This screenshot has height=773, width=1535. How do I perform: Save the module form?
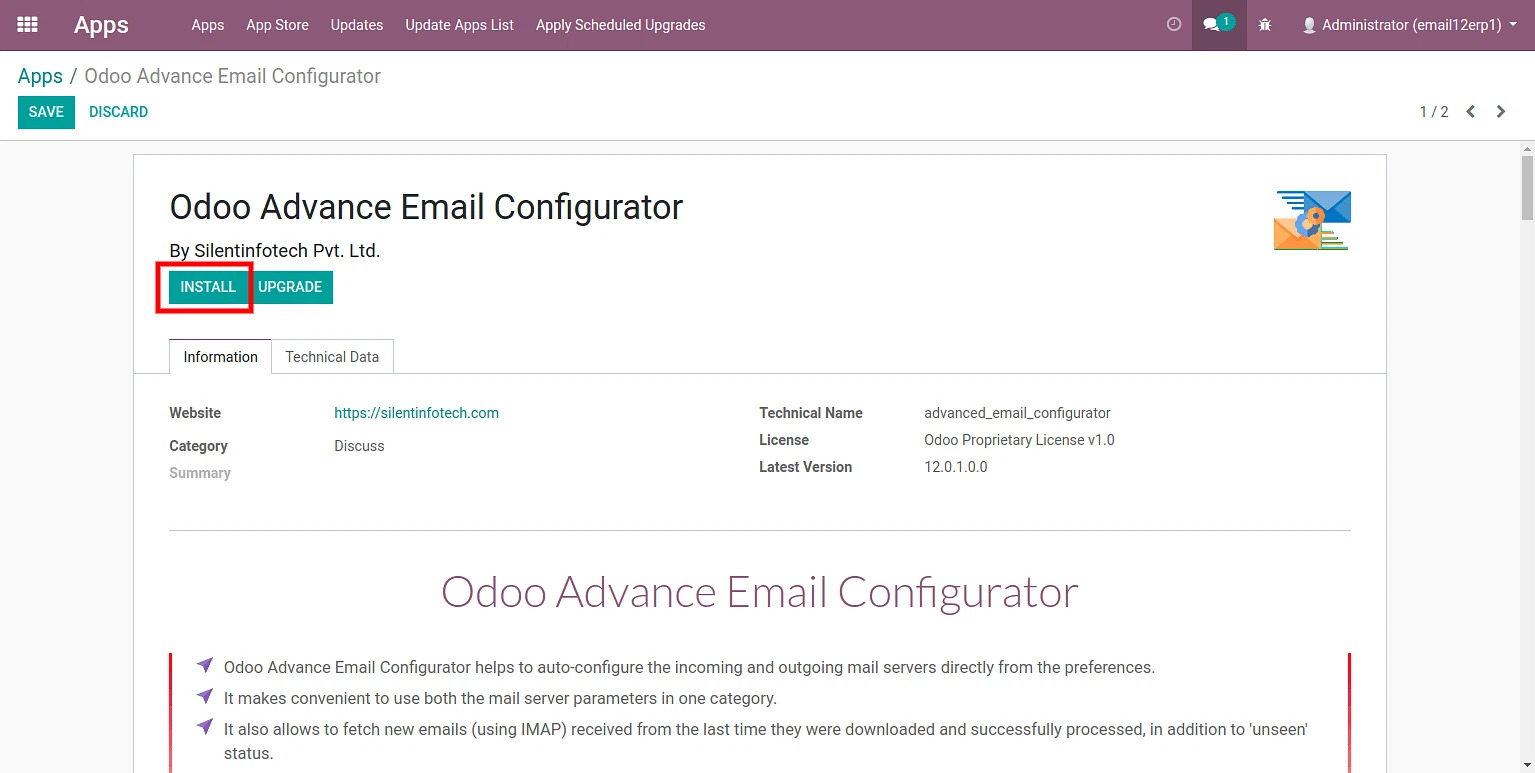[46, 112]
